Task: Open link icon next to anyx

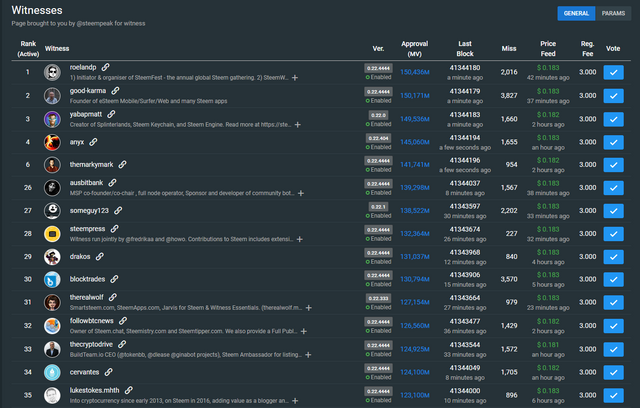Action: coord(93,142)
